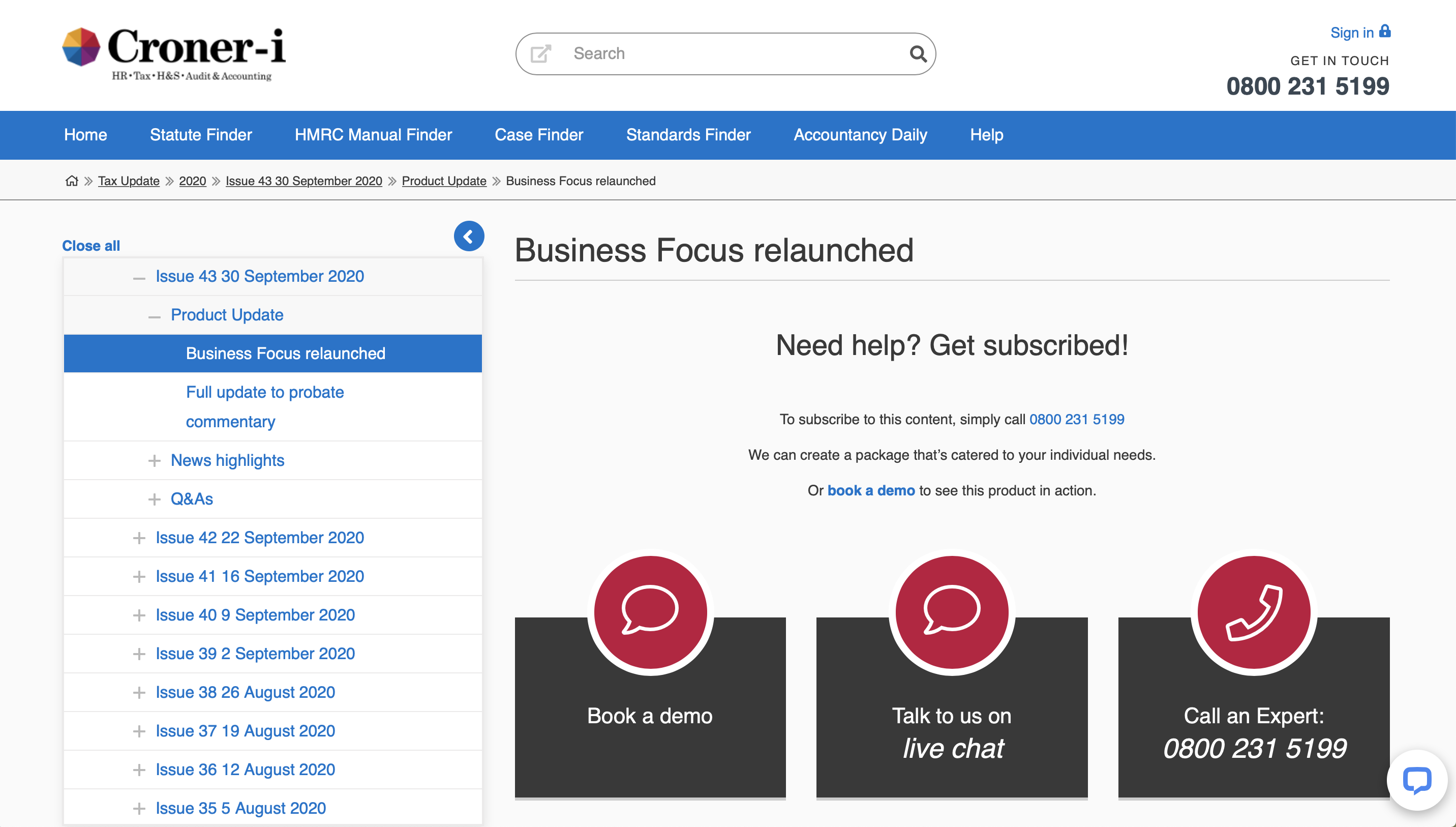Open Issue 37 19 August 2020 link

[246, 730]
